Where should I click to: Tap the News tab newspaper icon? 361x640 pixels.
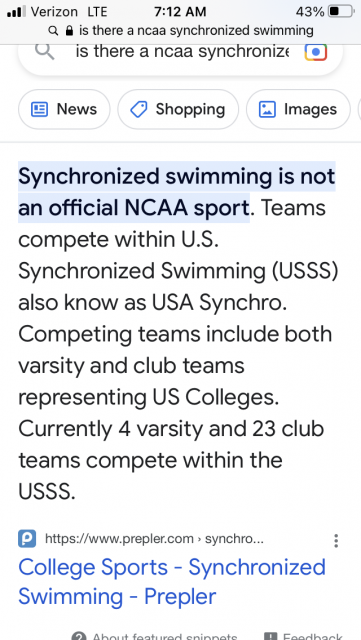pos(40,109)
